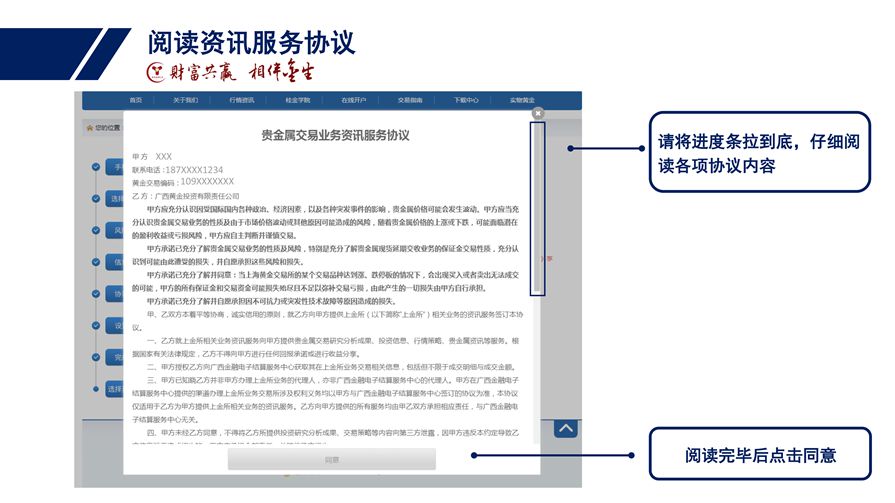Click the checkmark icon beside the 协 step
The image size is (895, 503).
click(x=96, y=293)
